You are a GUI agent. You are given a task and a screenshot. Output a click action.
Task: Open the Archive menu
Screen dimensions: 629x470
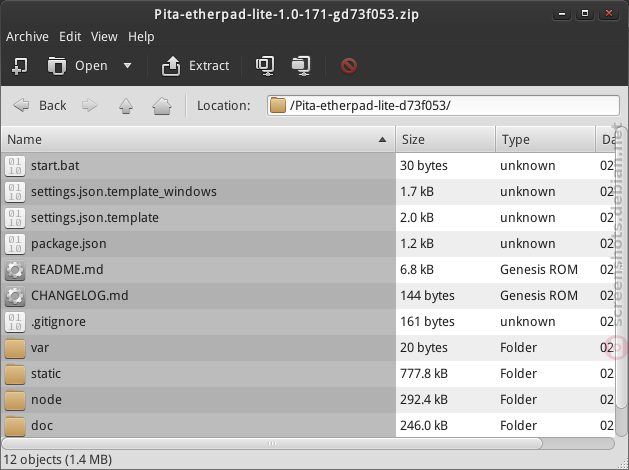(27, 36)
